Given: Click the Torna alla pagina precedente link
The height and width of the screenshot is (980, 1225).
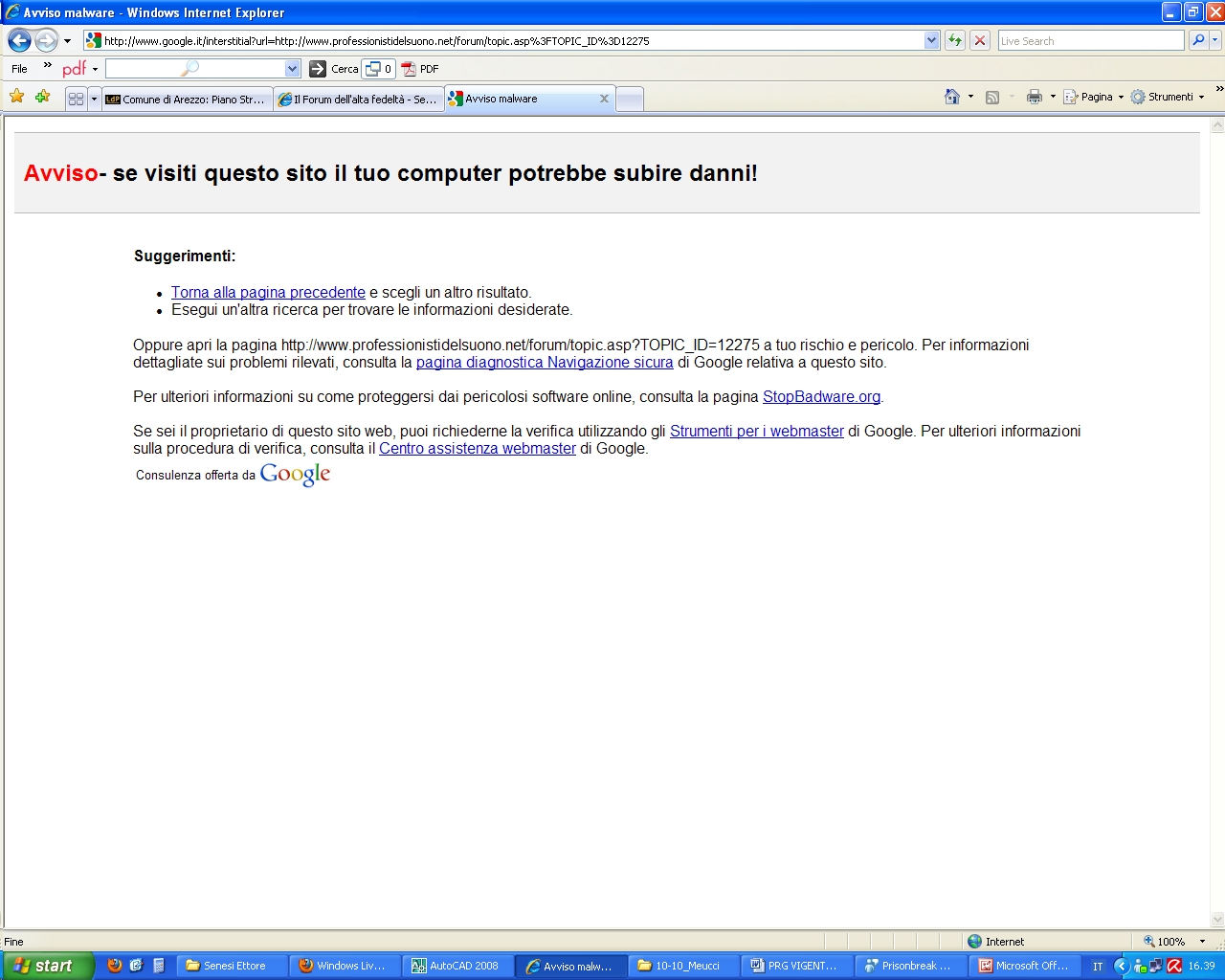Looking at the screenshot, I should point(268,293).
